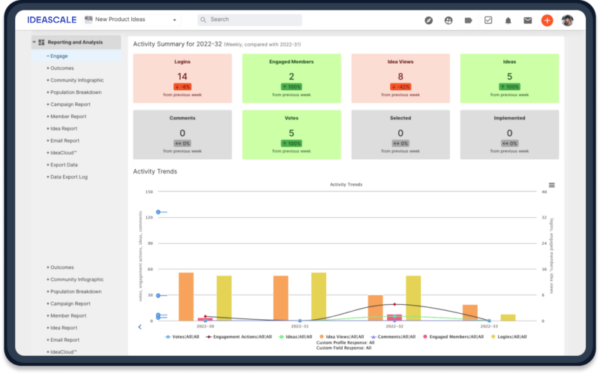600x374 pixels.
Task: Open Data Export Log in sidebar
Action: [x=69, y=177]
